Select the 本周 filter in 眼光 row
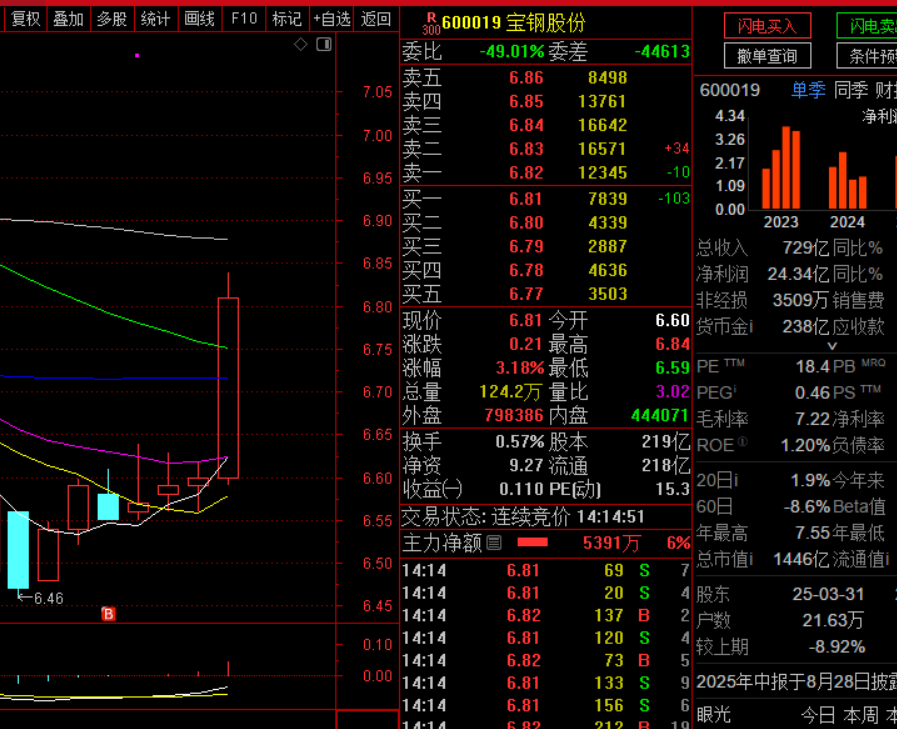This screenshot has width=897, height=729. pos(861,715)
